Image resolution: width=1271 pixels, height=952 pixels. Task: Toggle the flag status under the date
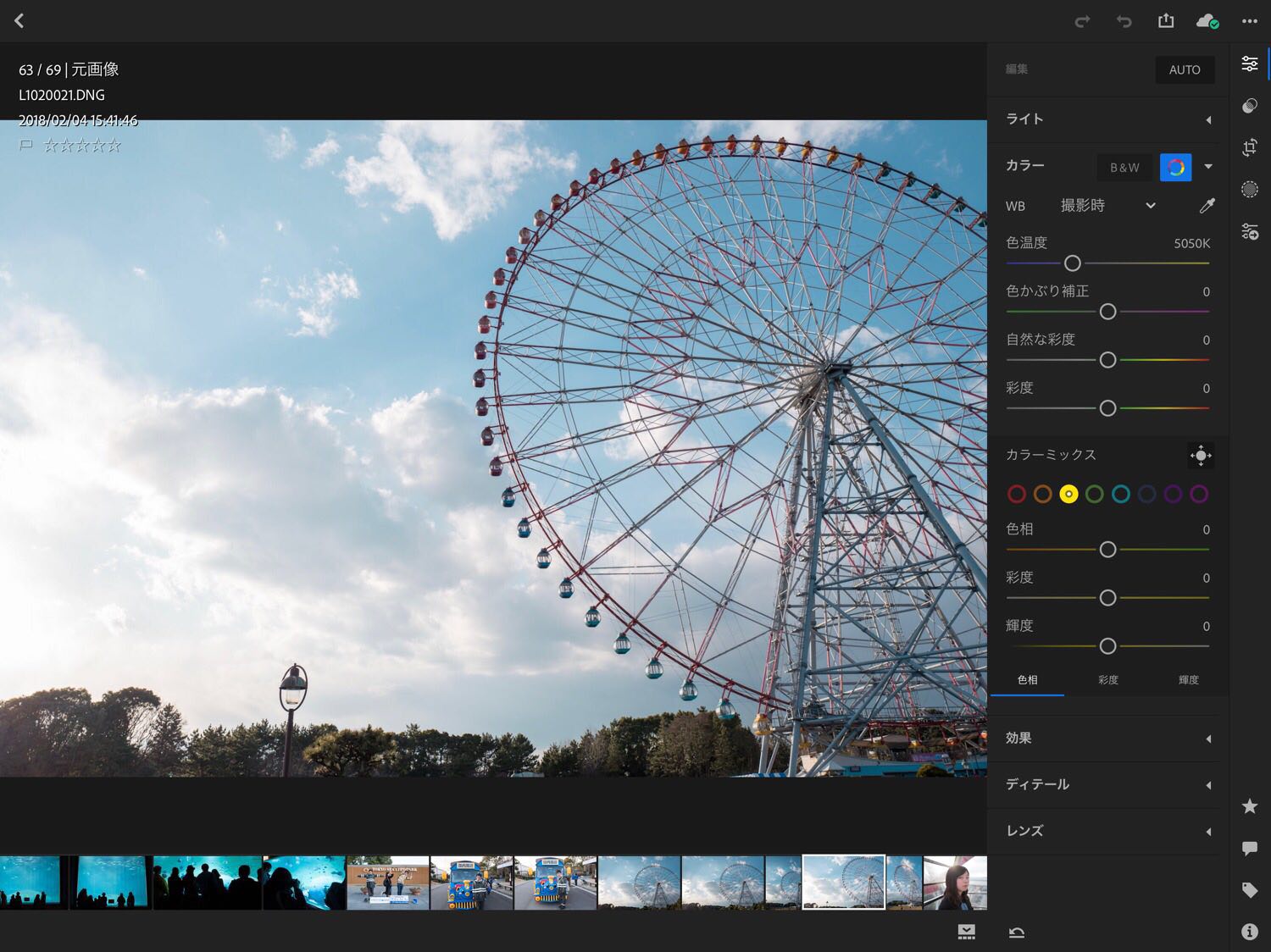26,146
